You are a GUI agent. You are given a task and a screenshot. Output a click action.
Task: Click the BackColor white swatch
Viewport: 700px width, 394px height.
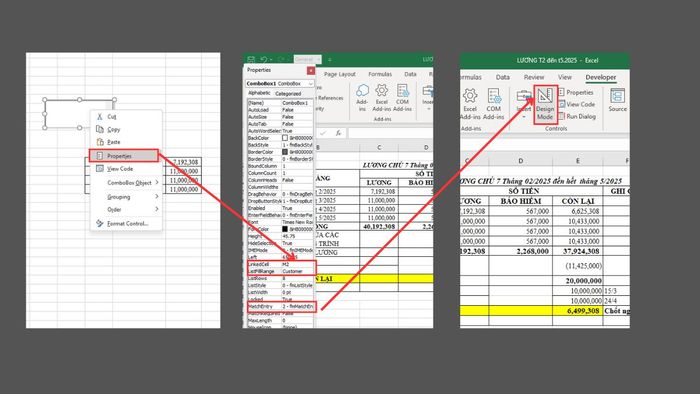click(285, 138)
